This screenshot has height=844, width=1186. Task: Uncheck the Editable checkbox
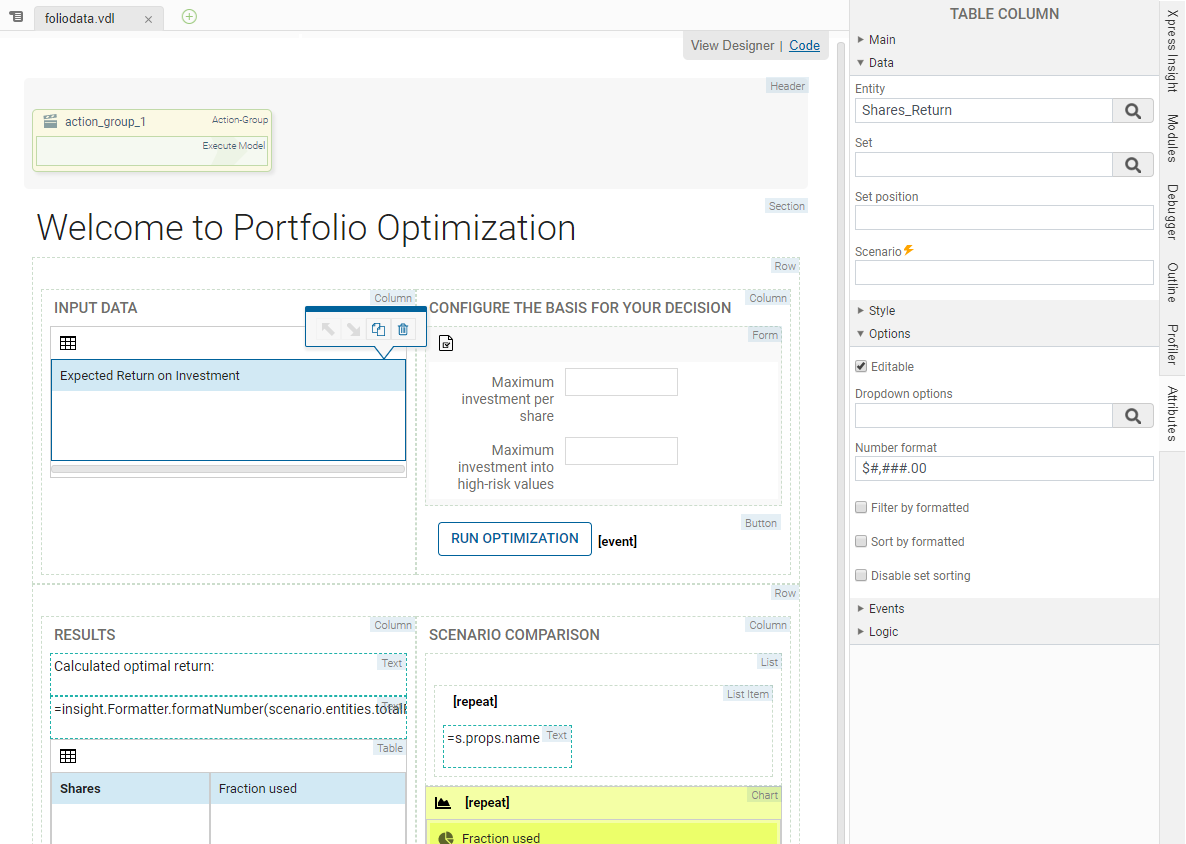[x=861, y=367]
